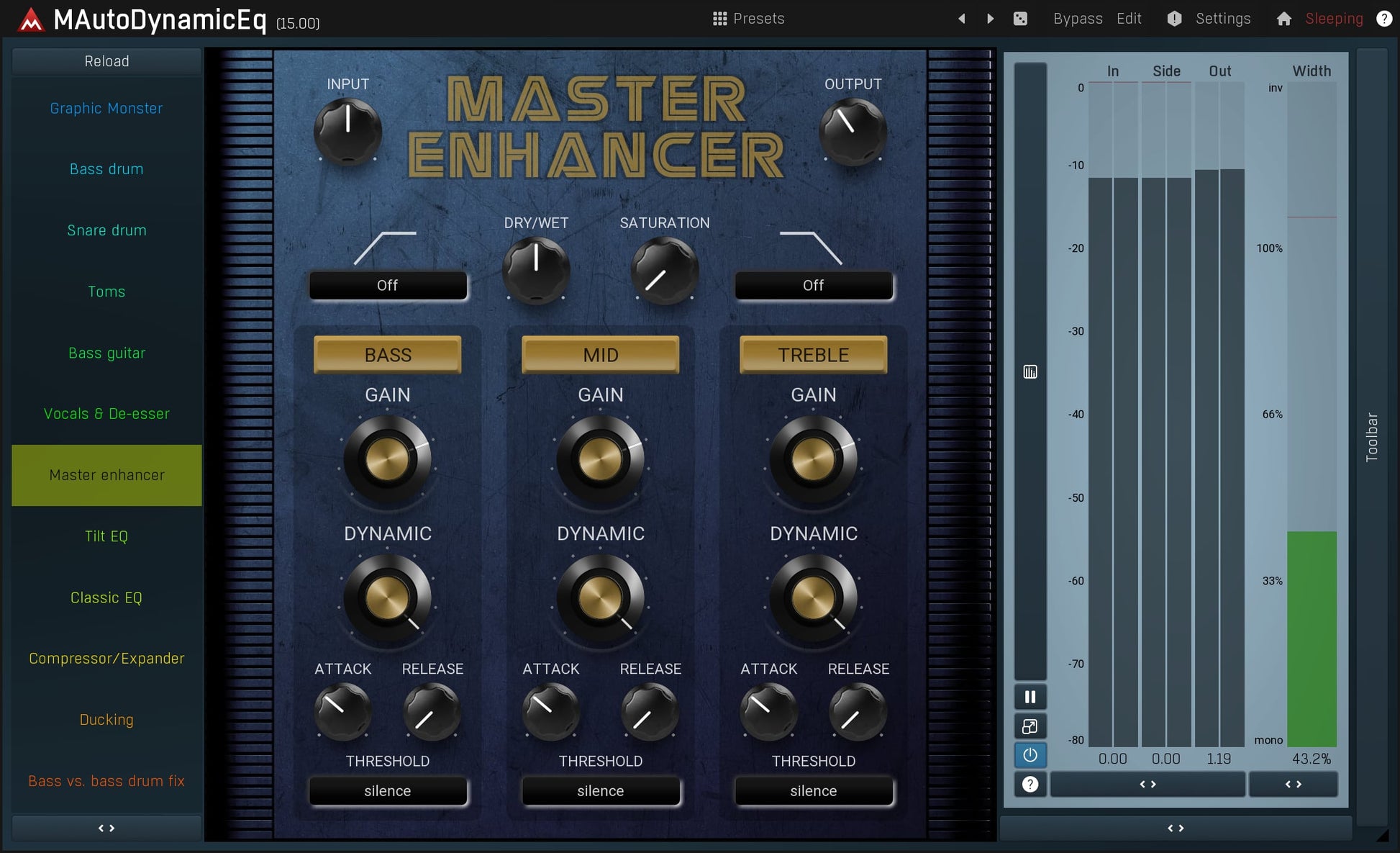Toggle the TREBLE band button
Image resolution: width=1400 pixels, height=853 pixels.
(x=813, y=355)
